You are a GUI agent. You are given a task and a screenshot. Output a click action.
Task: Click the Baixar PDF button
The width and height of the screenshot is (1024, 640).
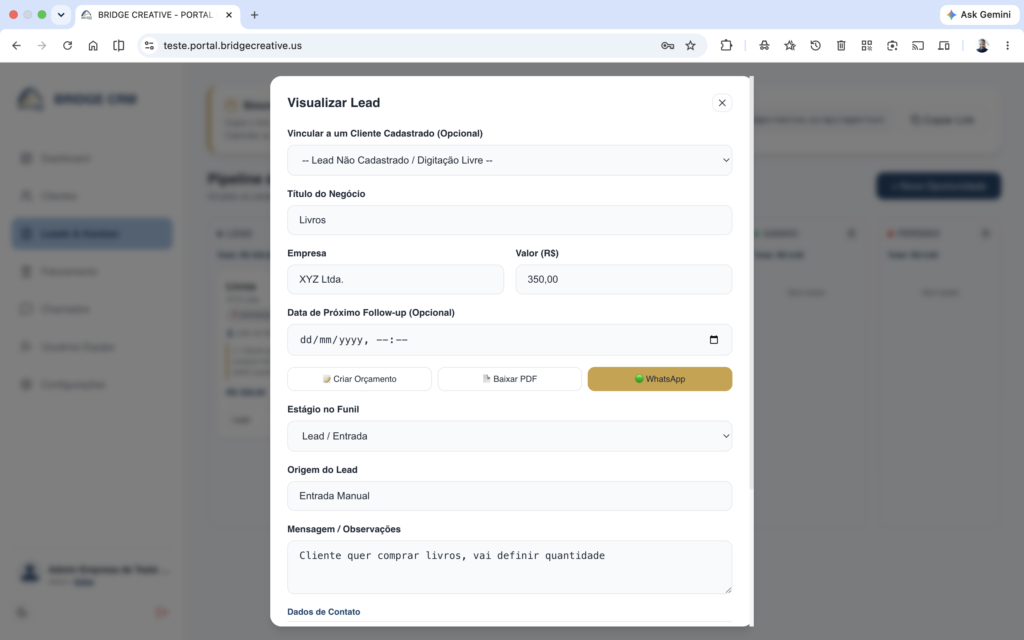coord(509,379)
